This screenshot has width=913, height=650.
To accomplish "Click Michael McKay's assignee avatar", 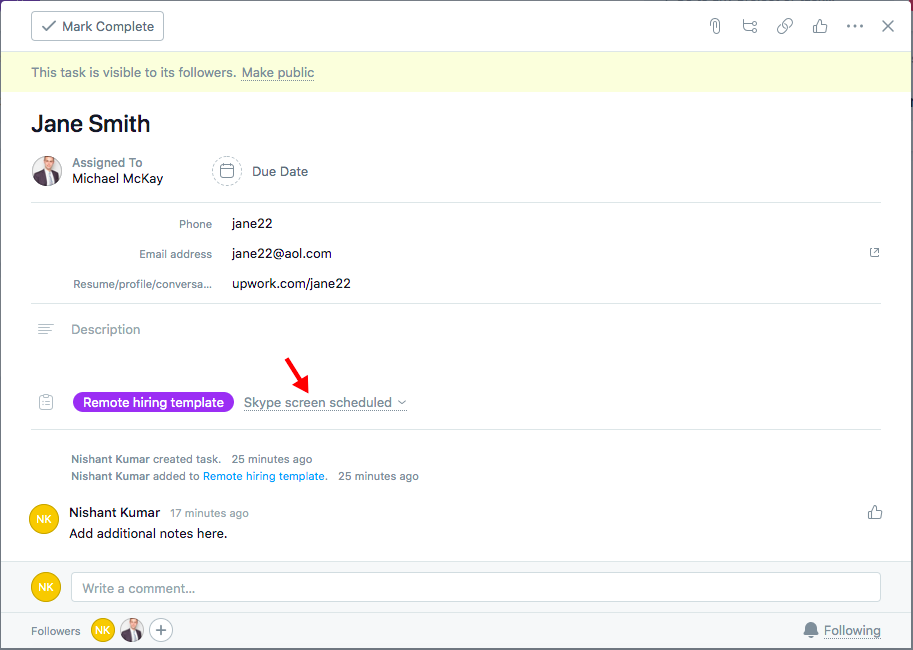I will pos(47,171).
